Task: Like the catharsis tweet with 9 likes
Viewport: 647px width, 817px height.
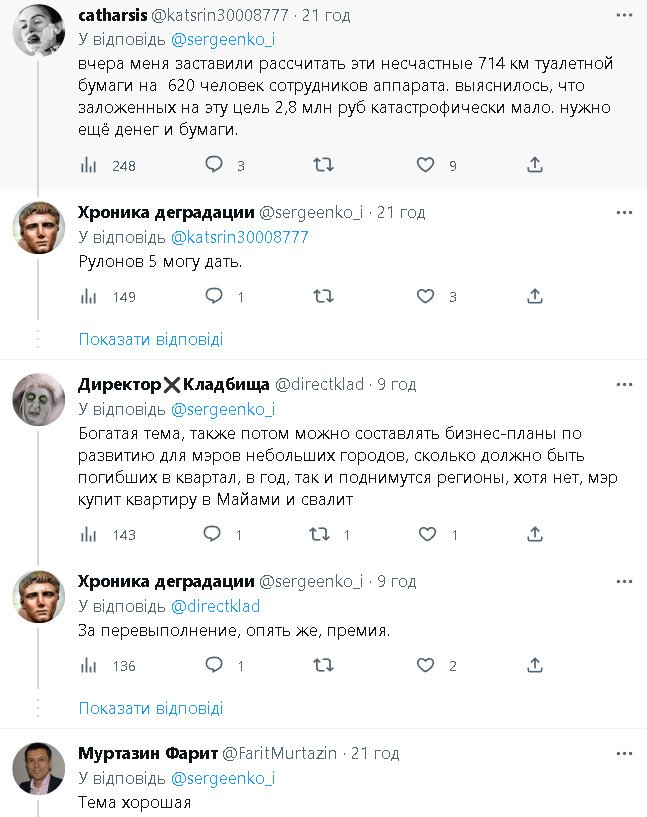Action: click(426, 165)
